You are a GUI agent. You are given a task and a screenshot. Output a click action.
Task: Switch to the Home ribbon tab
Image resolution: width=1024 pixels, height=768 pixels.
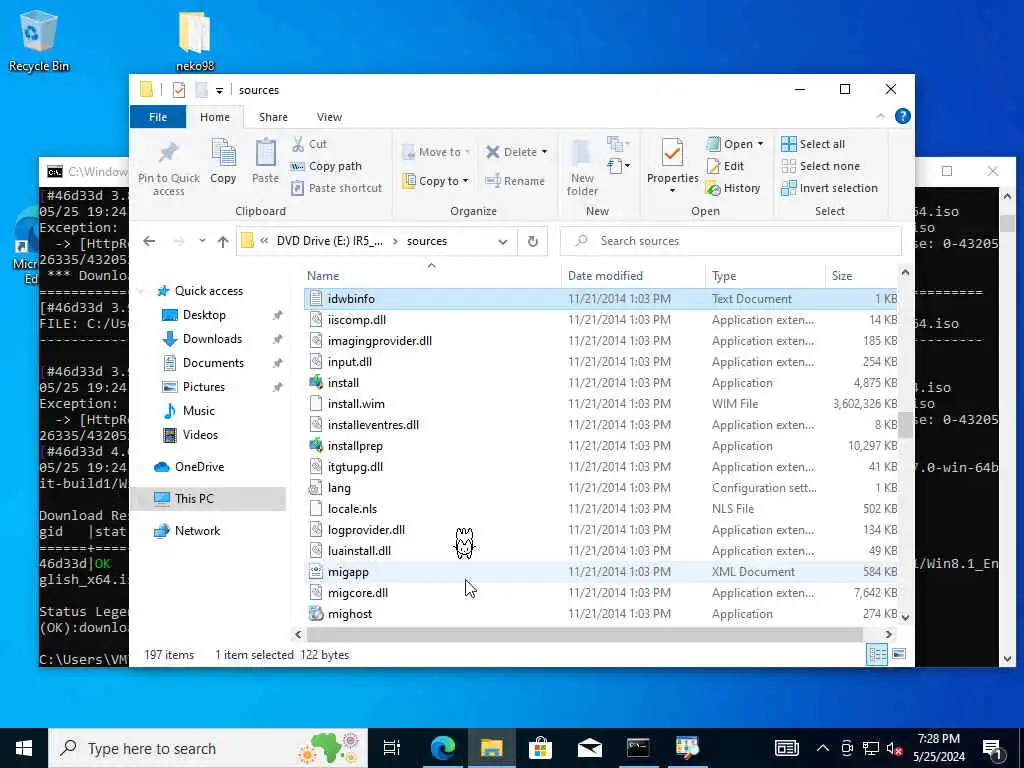pos(215,117)
